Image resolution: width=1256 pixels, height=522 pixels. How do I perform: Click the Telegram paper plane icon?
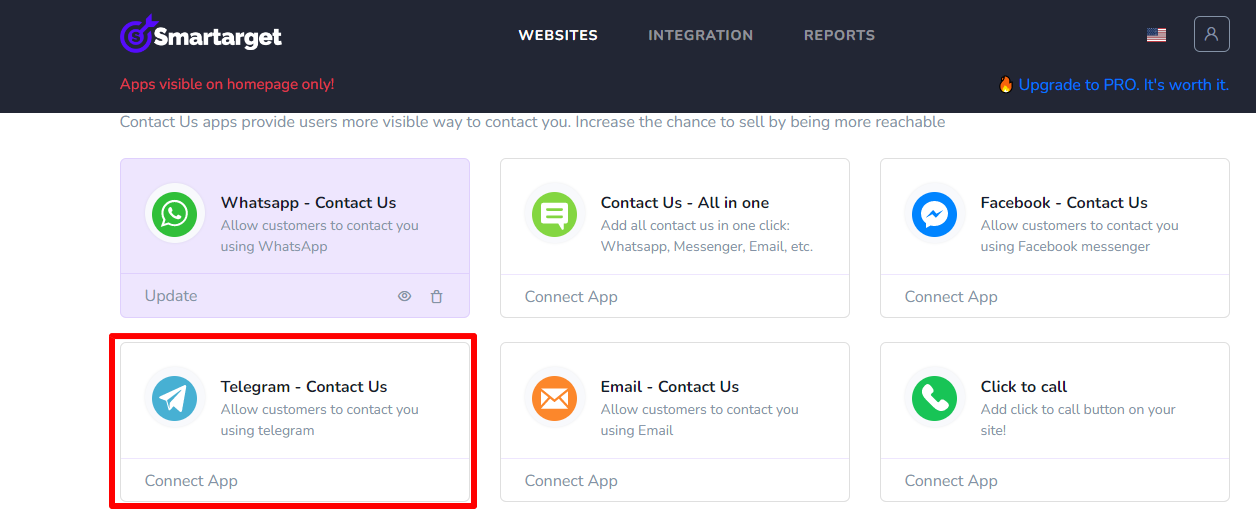(x=175, y=398)
